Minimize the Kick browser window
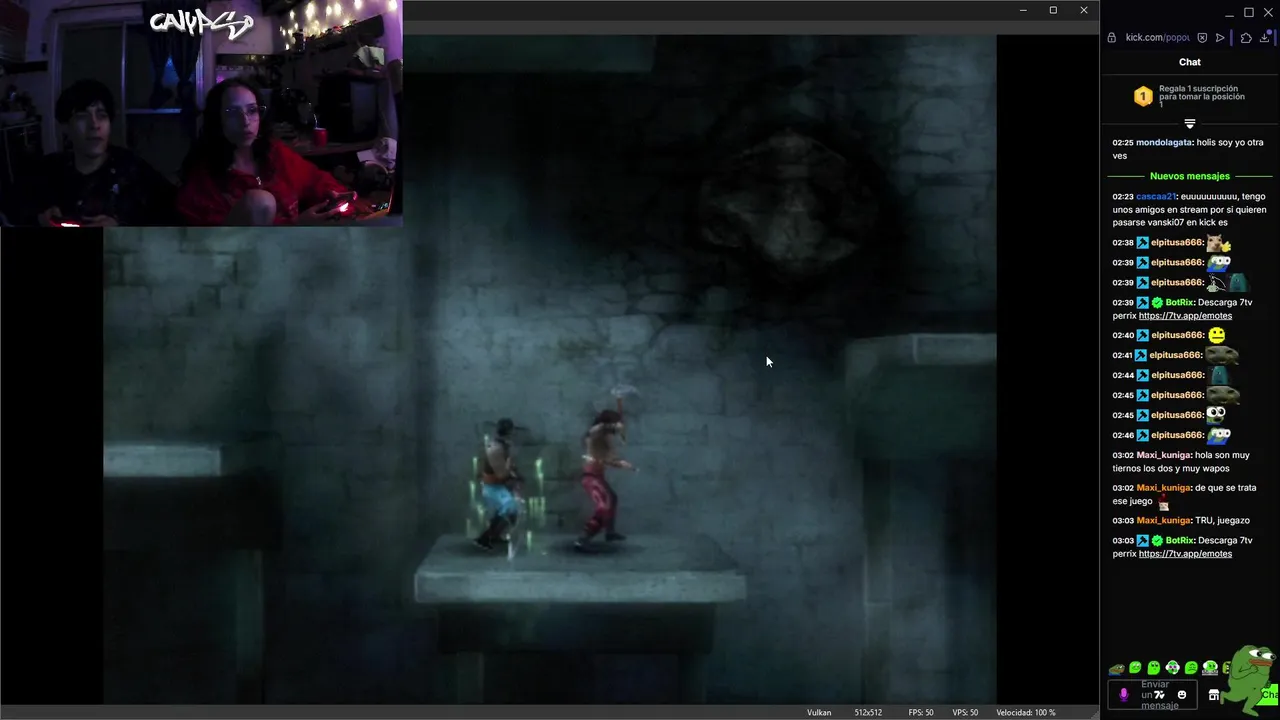This screenshot has height=720, width=1280. pos(1229,13)
